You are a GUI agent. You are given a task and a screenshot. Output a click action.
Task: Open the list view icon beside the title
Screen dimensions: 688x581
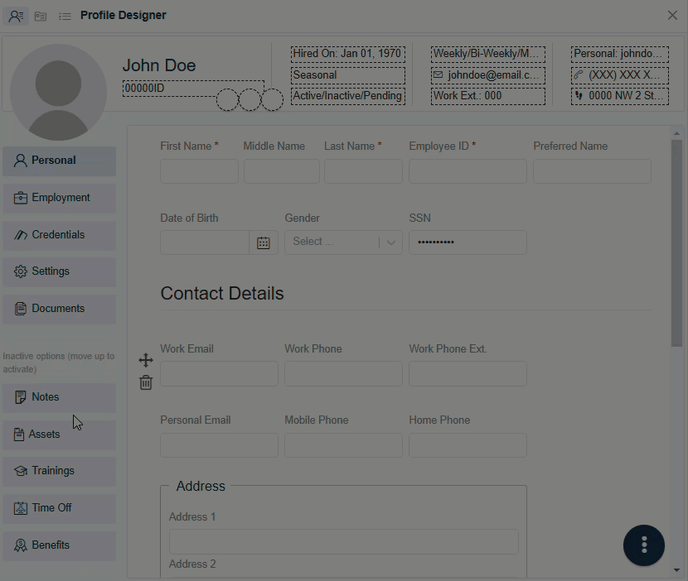(x=65, y=16)
